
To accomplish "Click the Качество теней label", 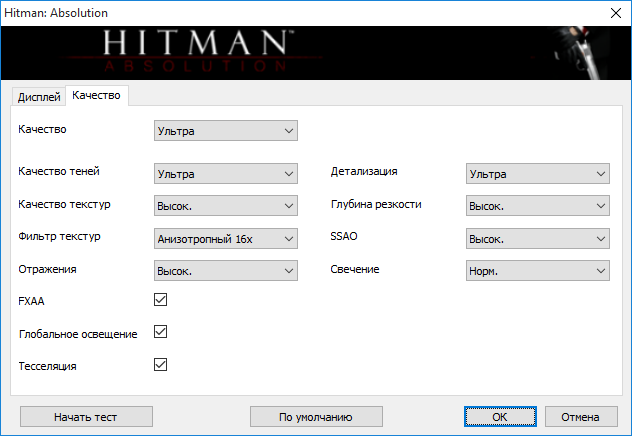I will pos(59,171).
